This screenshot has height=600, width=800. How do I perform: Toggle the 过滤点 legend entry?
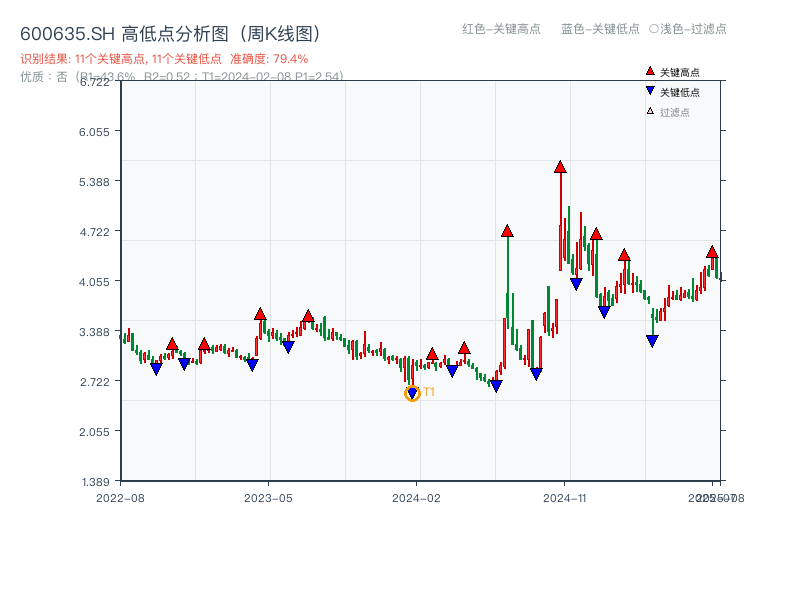pos(668,112)
